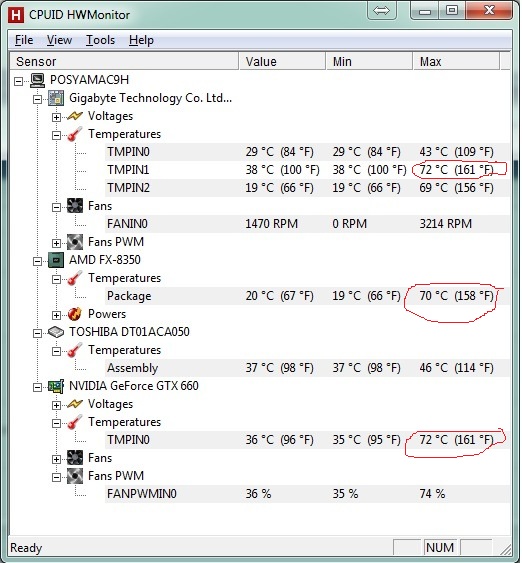Click the Max column header
The height and width of the screenshot is (563, 522).
[x=456, y=61]
